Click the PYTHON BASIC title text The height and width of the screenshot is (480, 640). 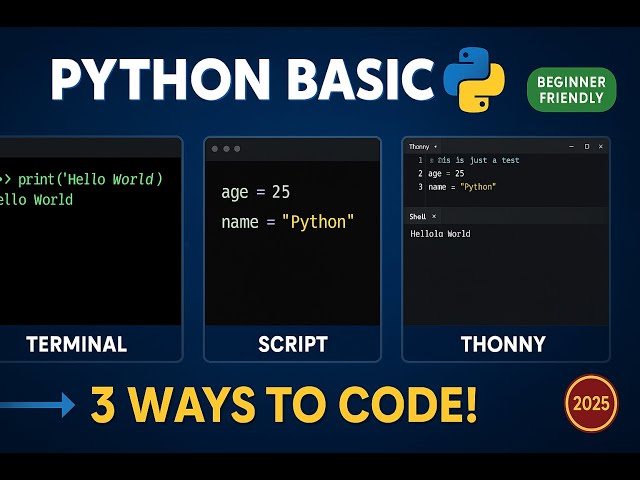(x=242, y=79)
